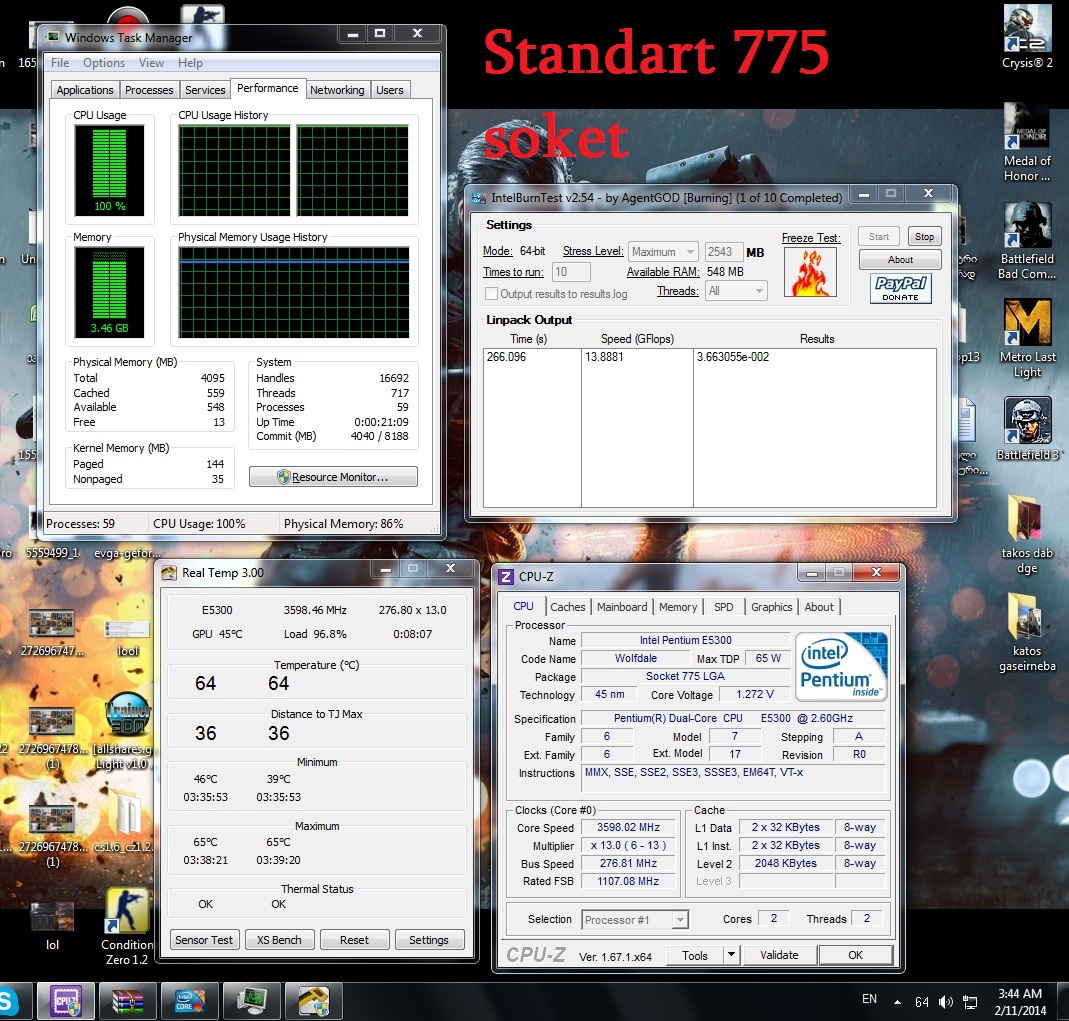Click WinRAR icon in the taskbar
The image size is (1069, 1021).
click(128, 1001)
